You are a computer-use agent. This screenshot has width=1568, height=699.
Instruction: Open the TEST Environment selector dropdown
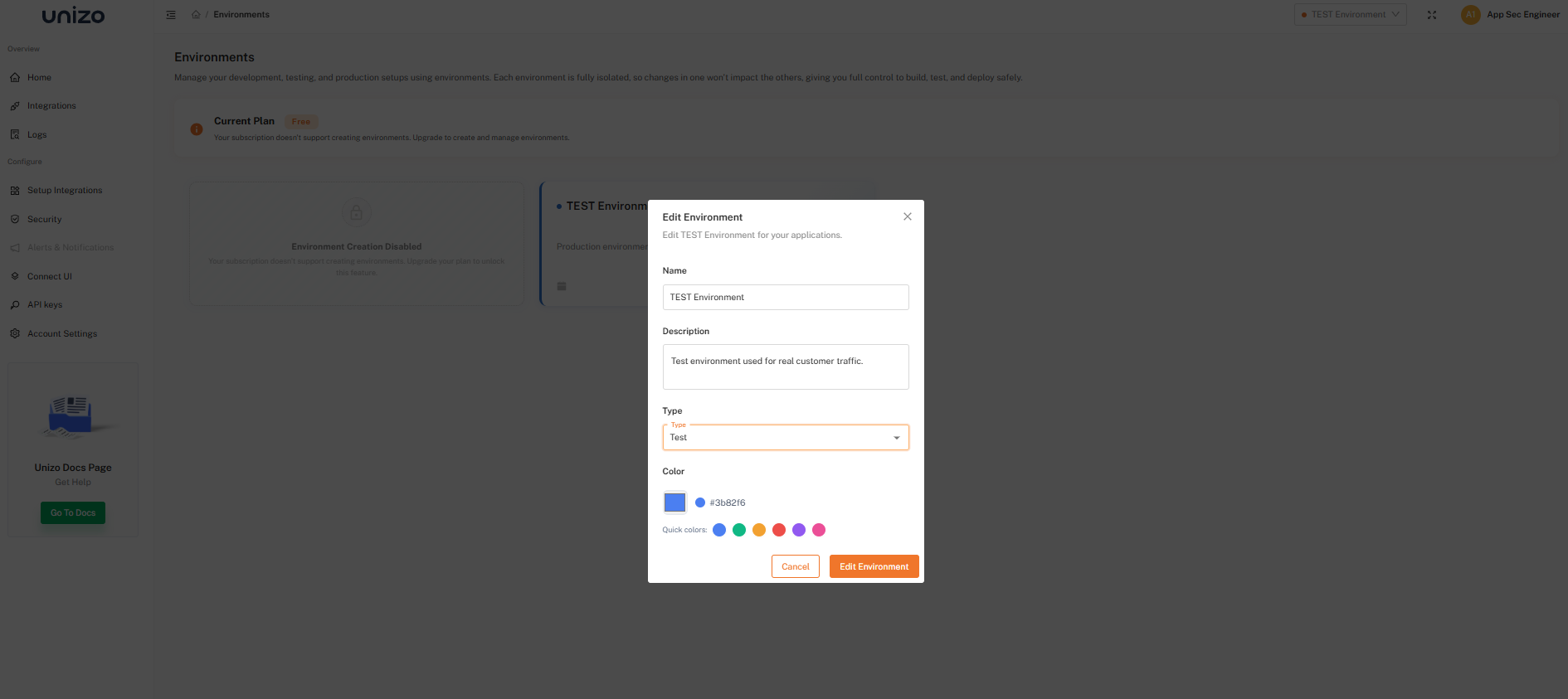click(1350, 15)
